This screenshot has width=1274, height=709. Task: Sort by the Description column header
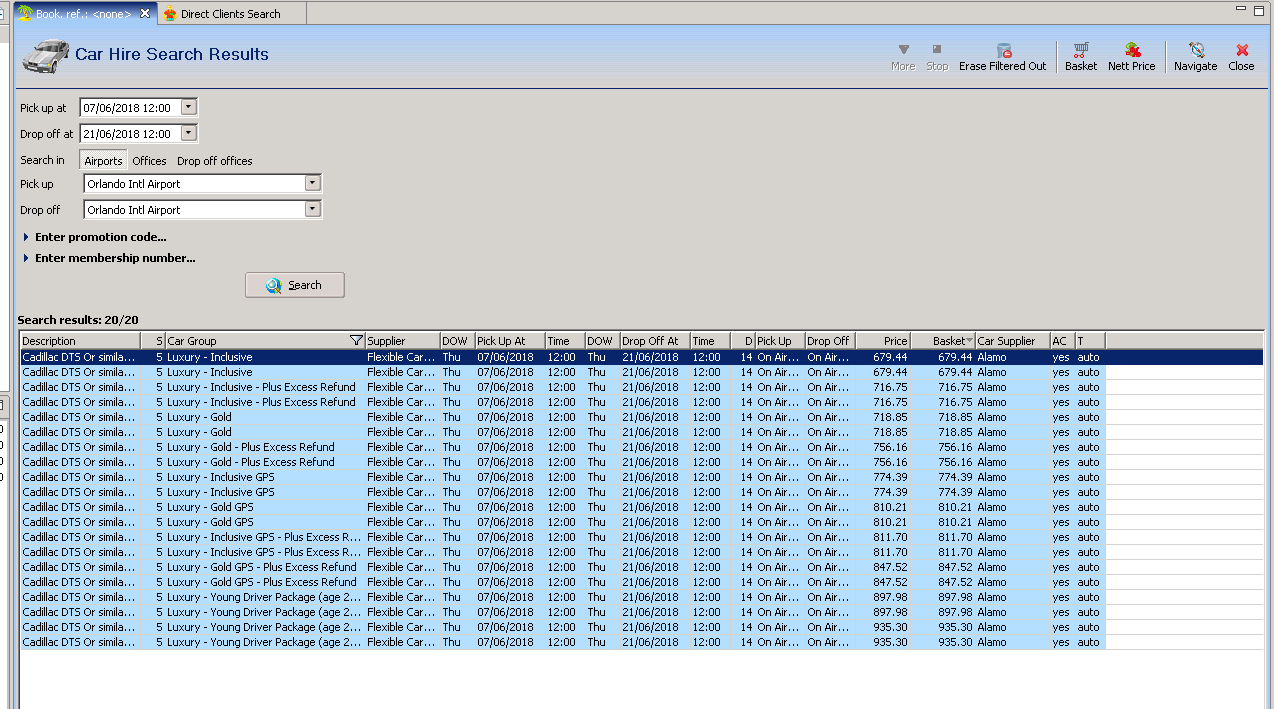(79, 341)
